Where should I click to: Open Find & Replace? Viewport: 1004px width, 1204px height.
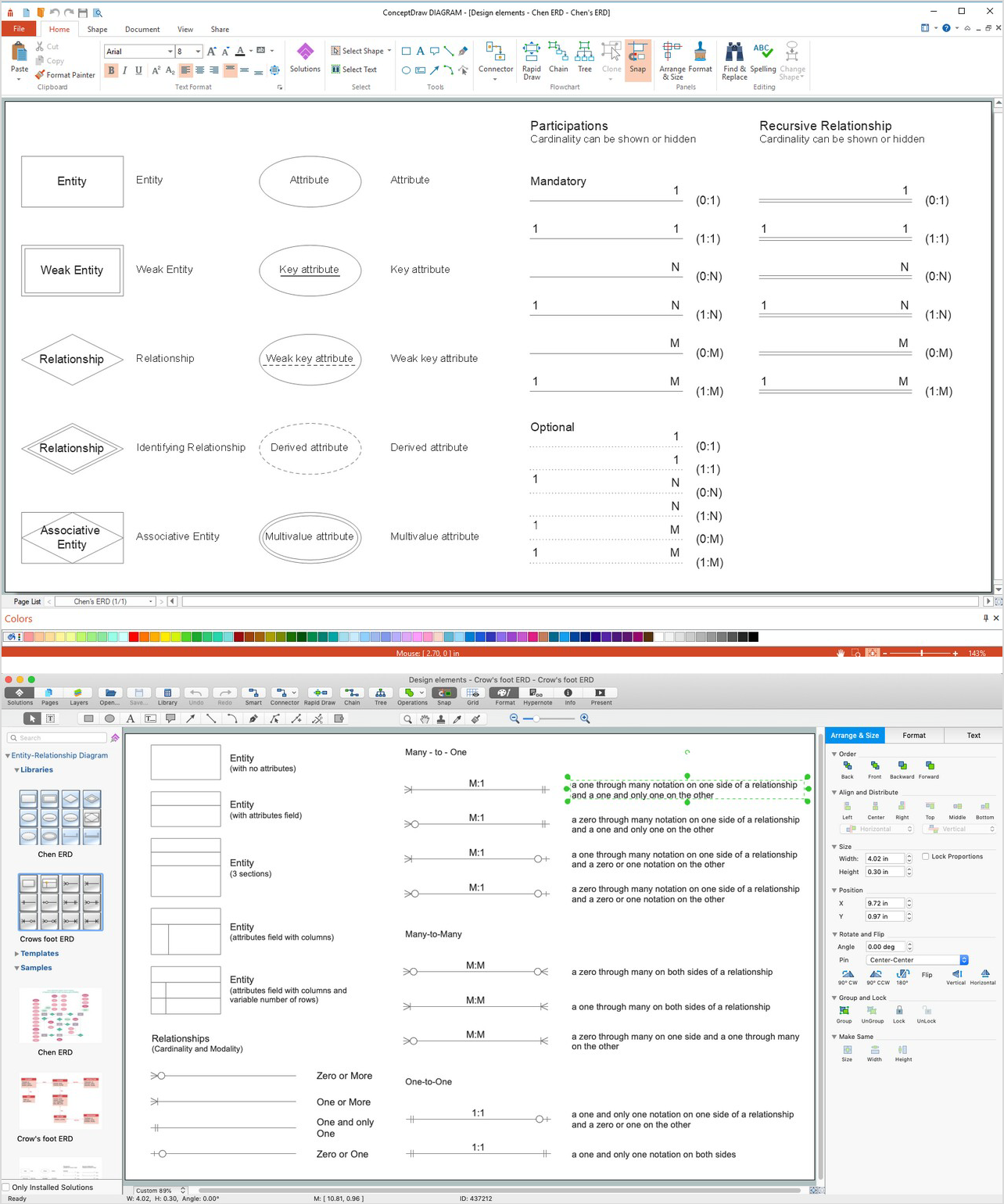pyautogui.click(x=733, y=59)
